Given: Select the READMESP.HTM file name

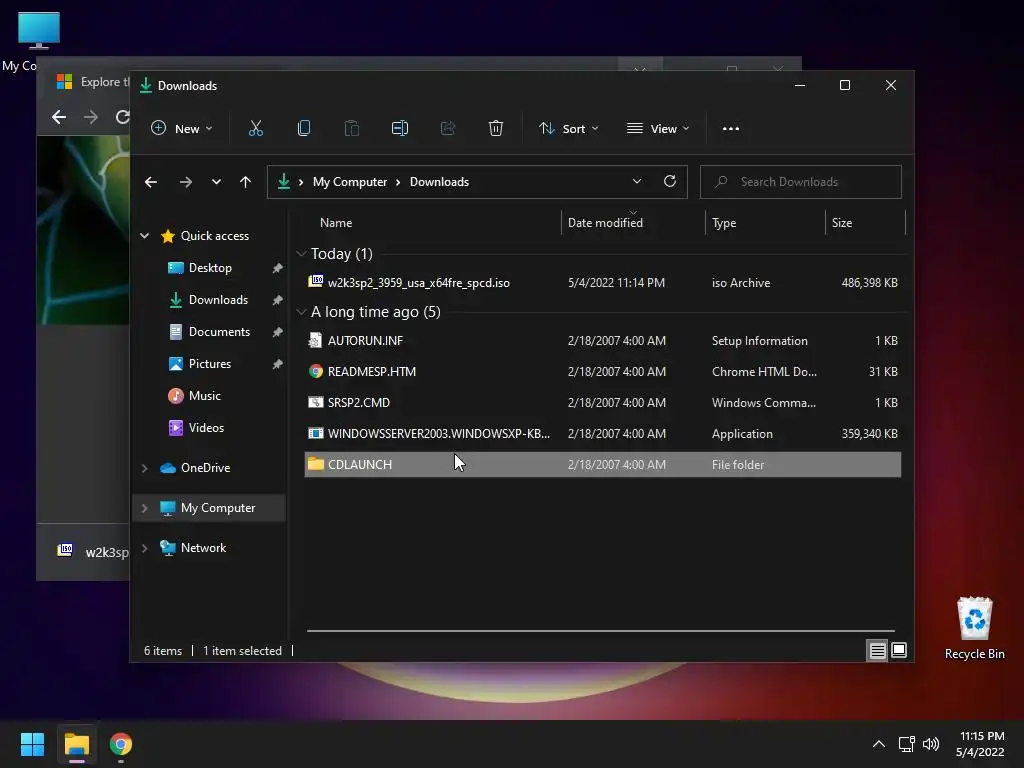Looking at the screenshot, I should point(372,372).
